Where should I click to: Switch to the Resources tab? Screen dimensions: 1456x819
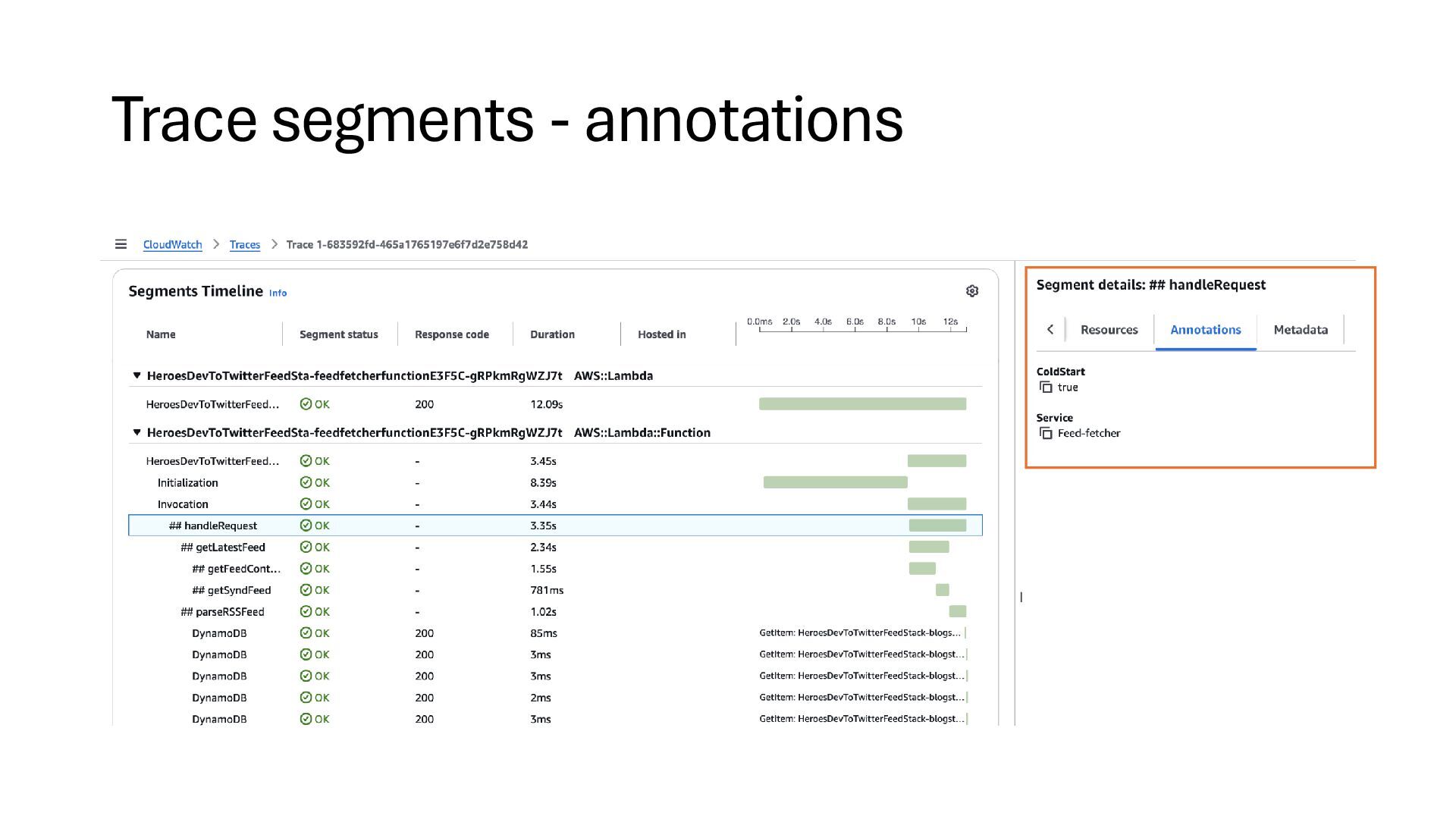pyautogui.click(x=1109, y=330)
